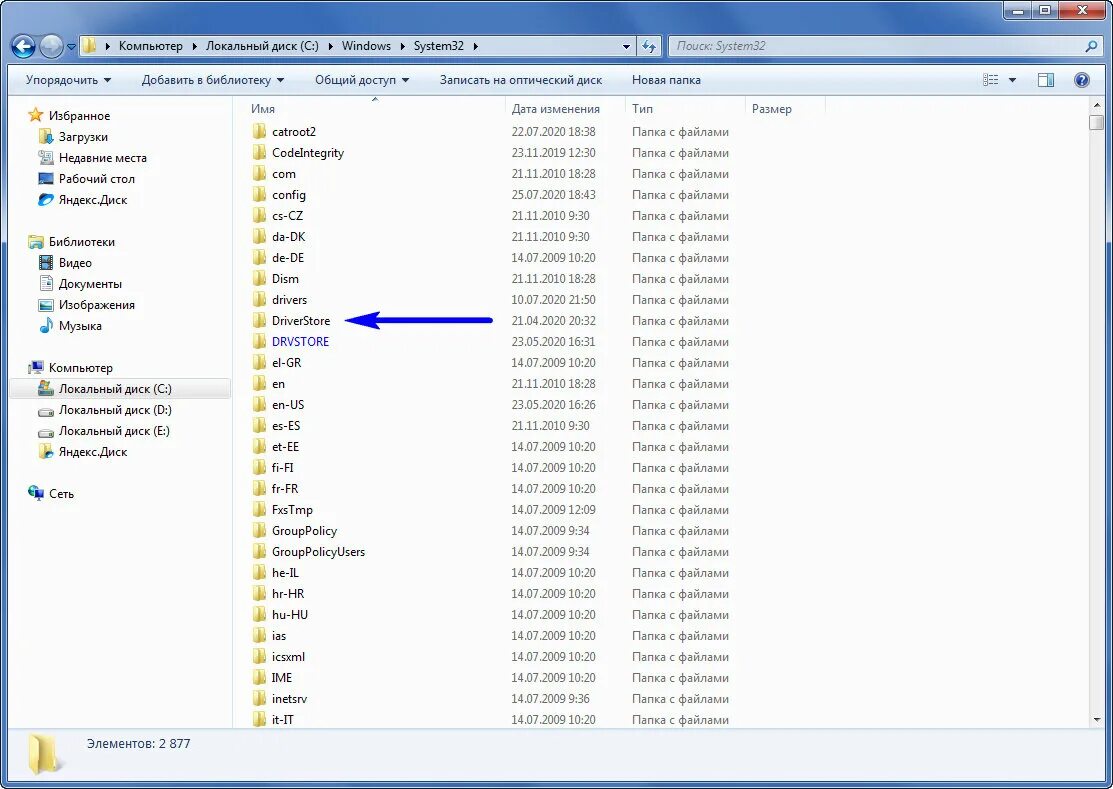The image size is (1113, 789).
Task: Select Библиотеки in navigation pane
Action: [82, 242]
